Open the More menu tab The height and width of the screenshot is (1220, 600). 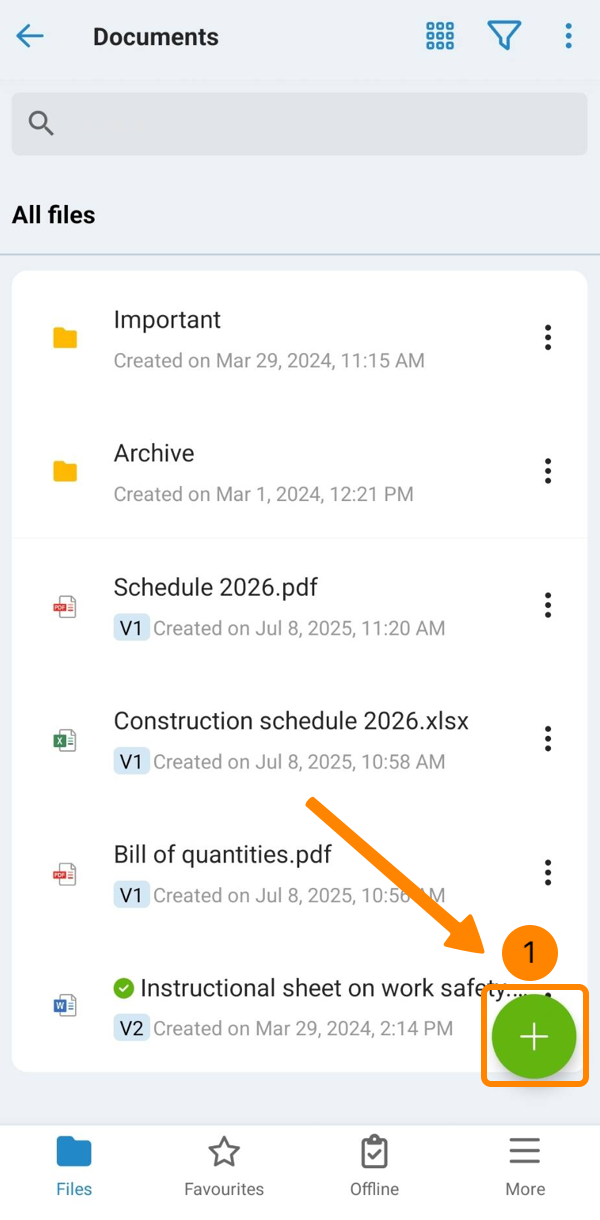(525, 1166)
